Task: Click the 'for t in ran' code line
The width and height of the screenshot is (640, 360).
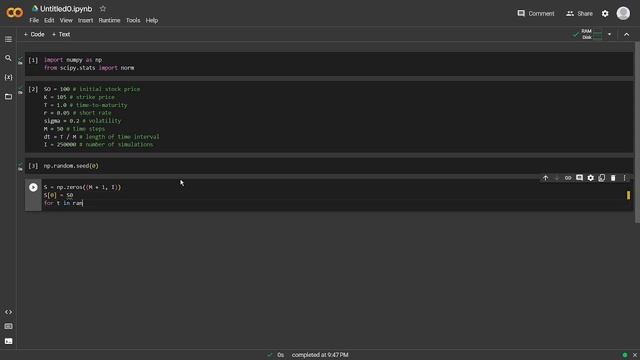Action: tap(63, 203)
